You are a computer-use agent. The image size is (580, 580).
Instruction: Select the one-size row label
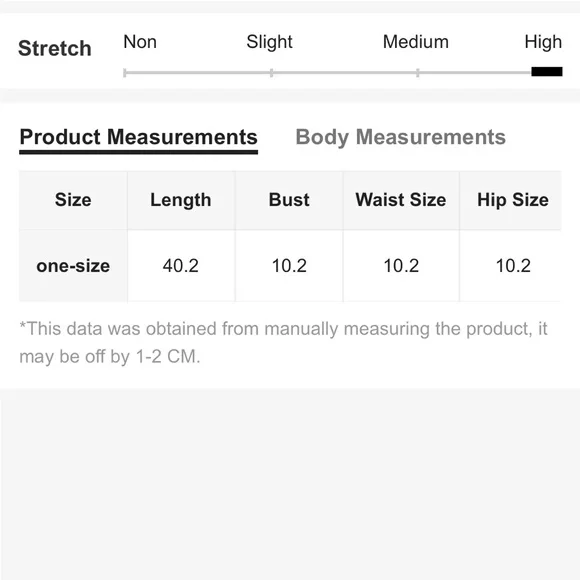pos(73,266)
